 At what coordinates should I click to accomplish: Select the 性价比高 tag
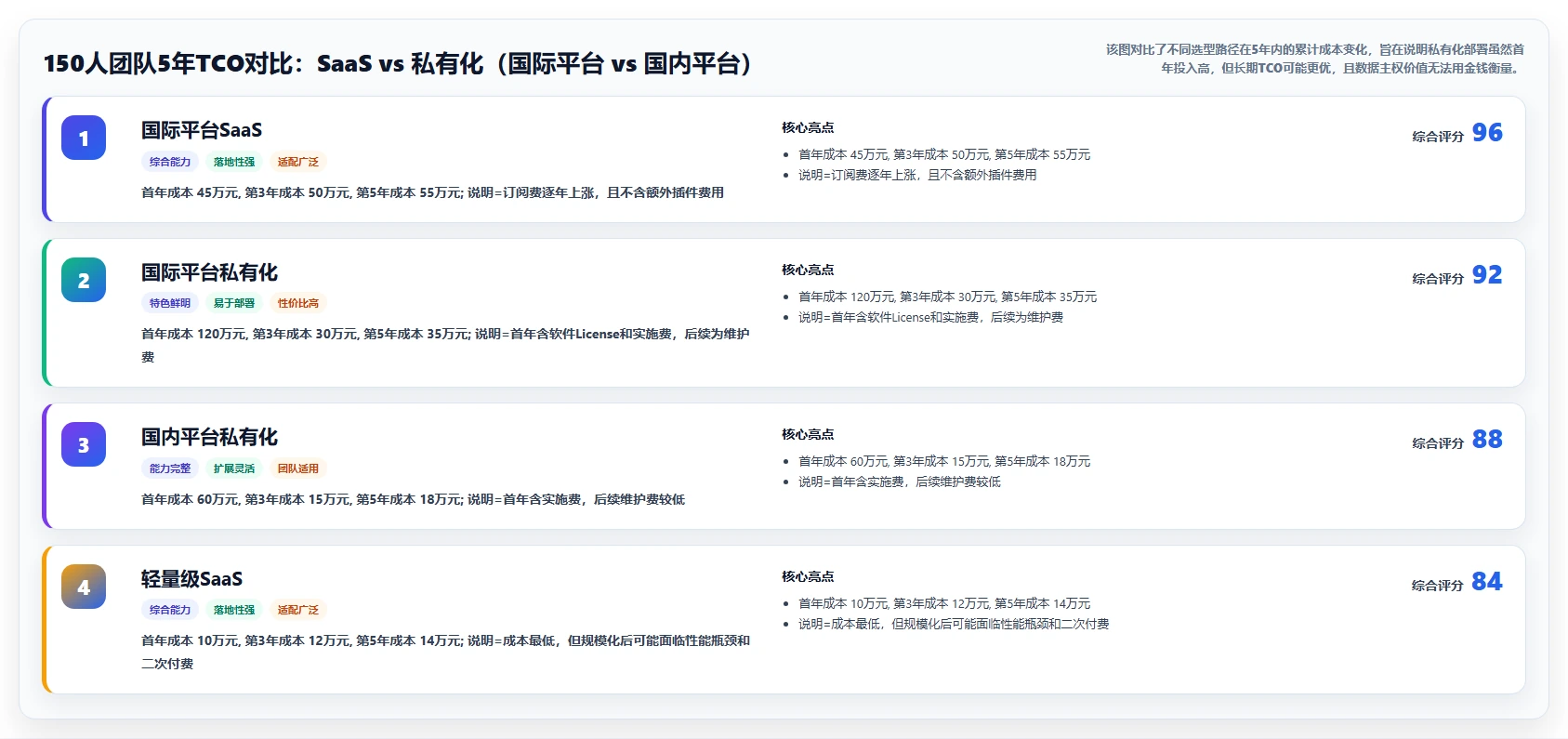pos(298,303)
